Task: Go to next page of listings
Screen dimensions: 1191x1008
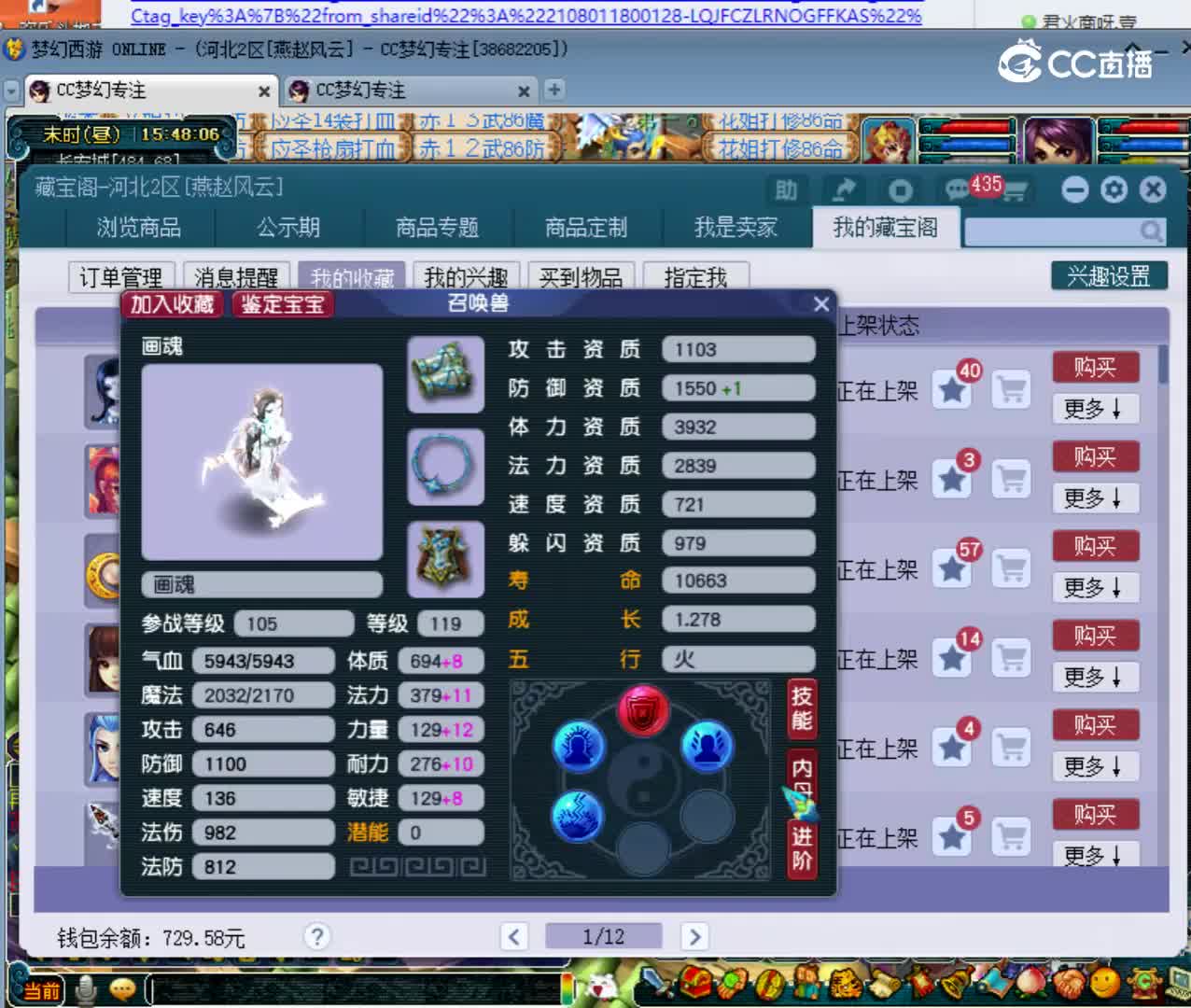Action: 694,936
